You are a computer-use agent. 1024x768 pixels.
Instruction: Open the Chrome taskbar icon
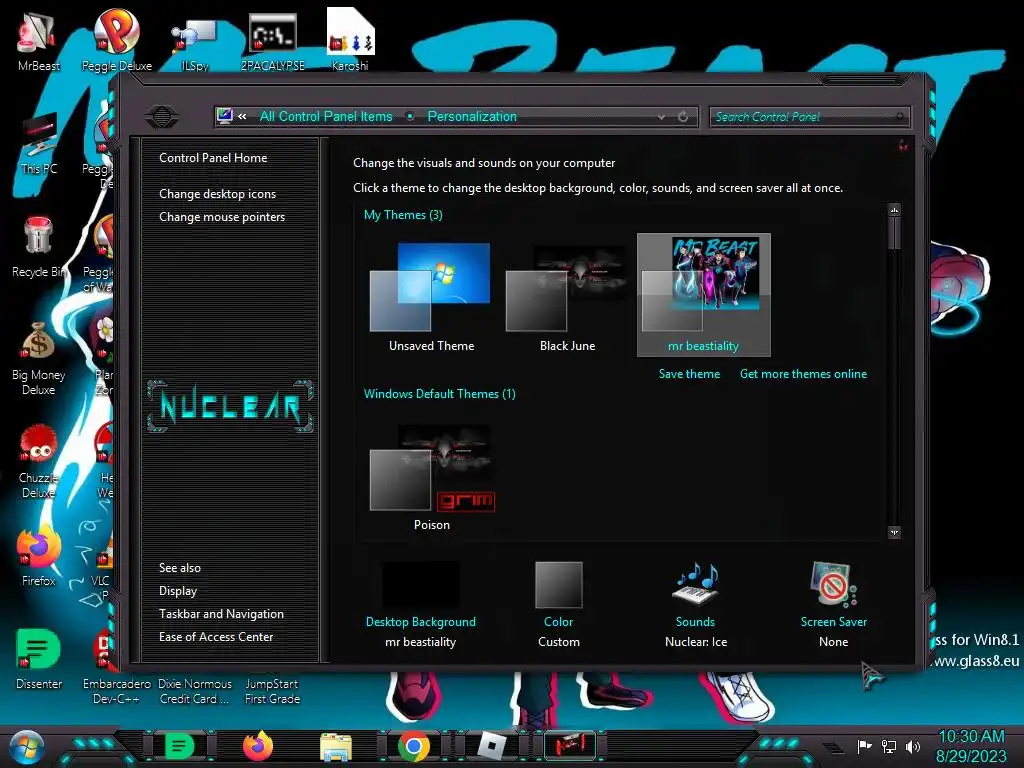pos(413,746)
